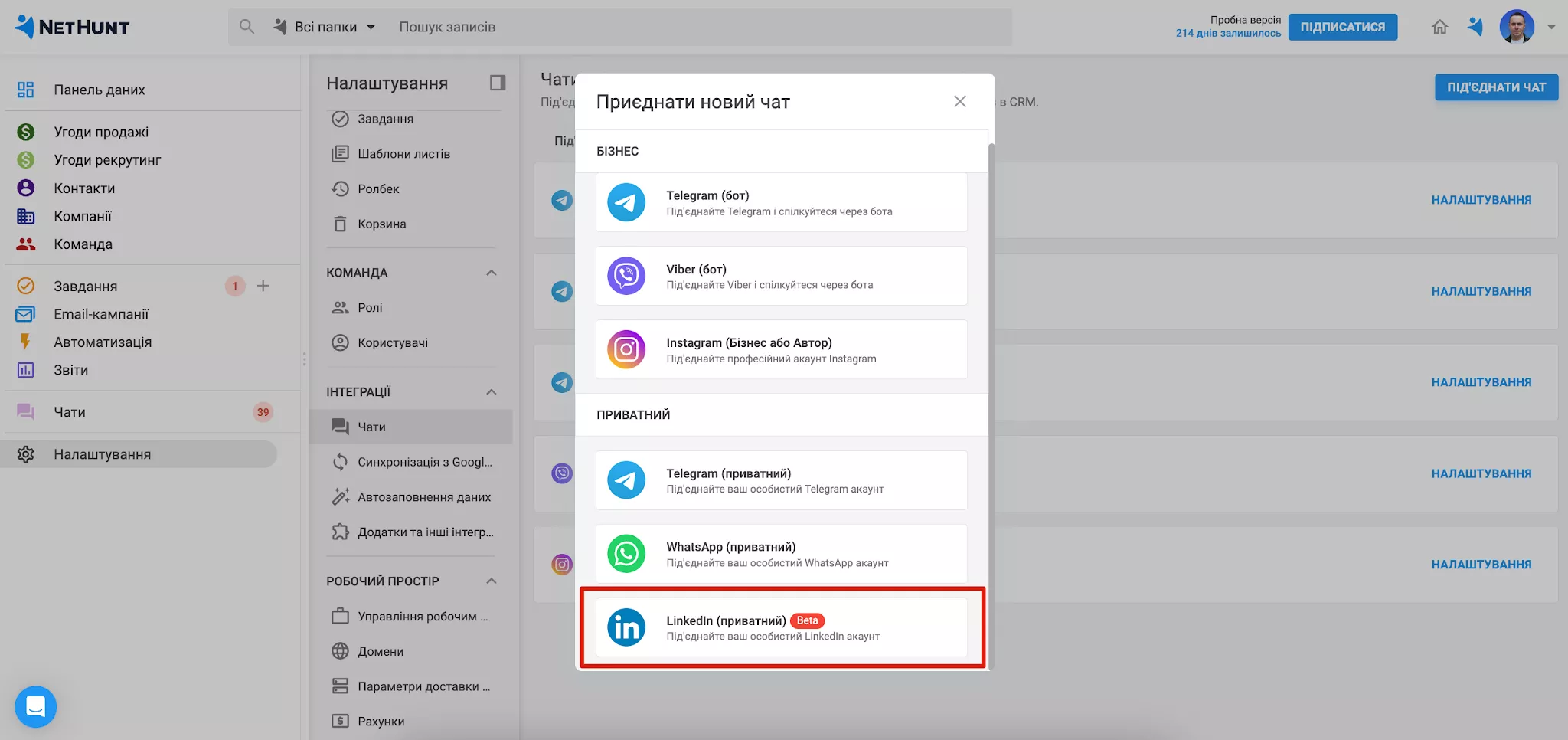Open Завдання in settings panel

coord(385,119)
